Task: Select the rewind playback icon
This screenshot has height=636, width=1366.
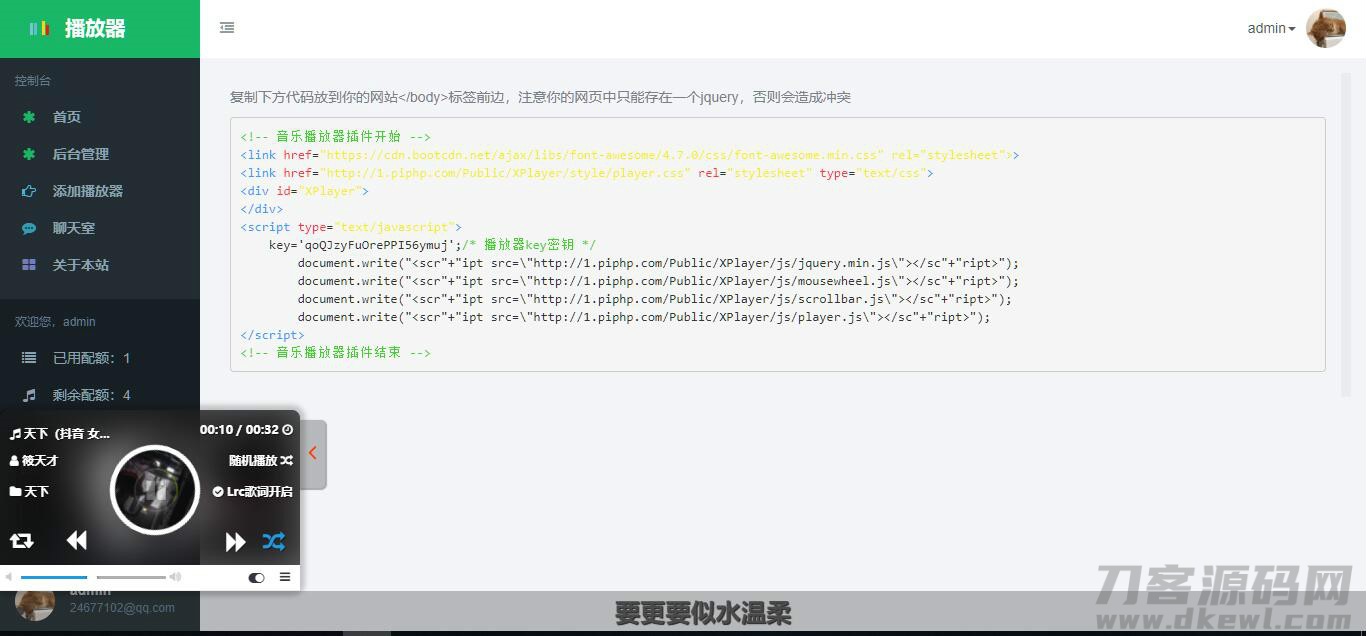Action: (76, 540)
